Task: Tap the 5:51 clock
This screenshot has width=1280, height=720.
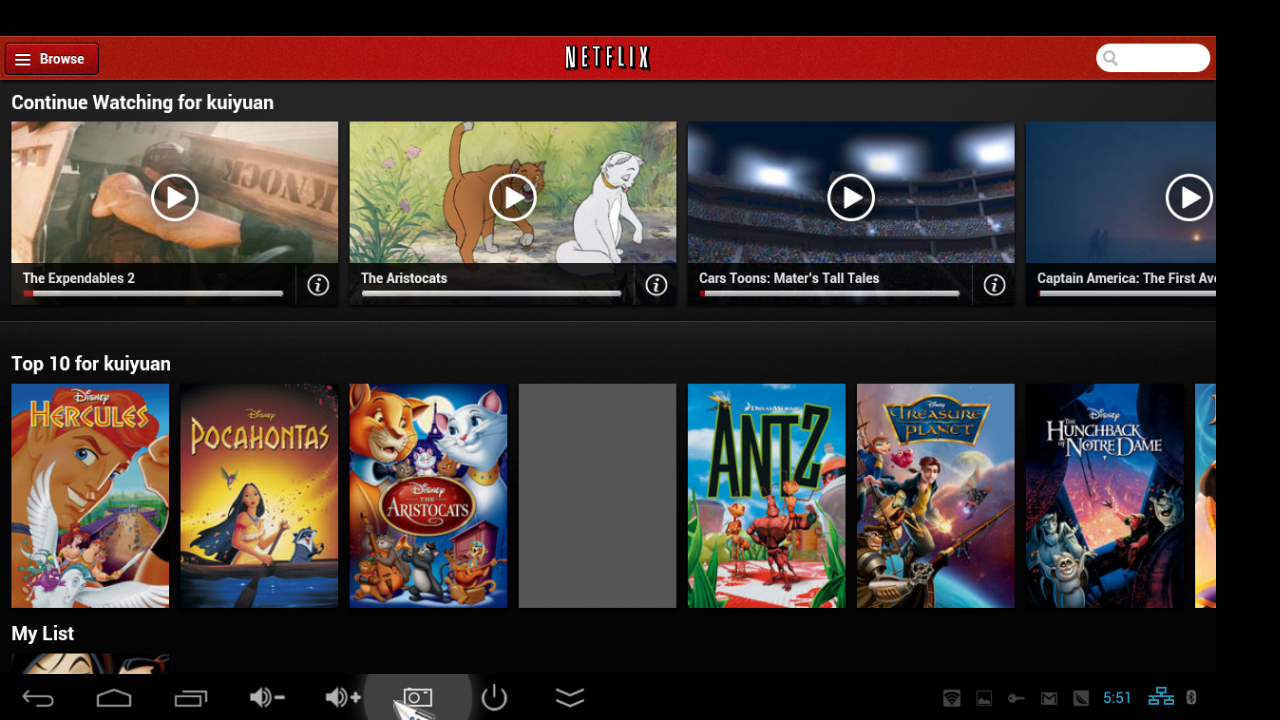Action: pos(1117,698)
